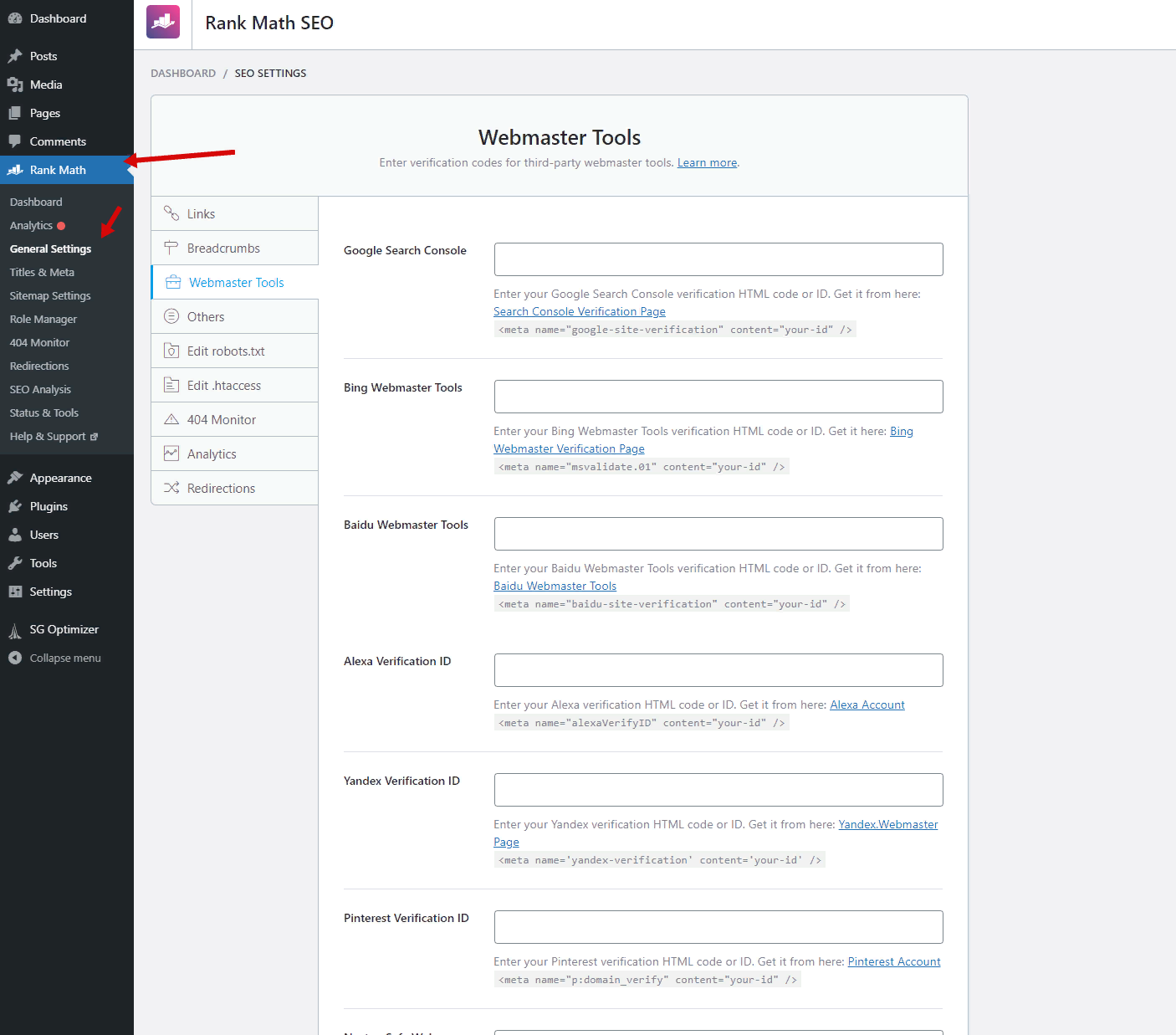Open the Links settings tab
Screen dimensions: 1176x1035
pyautogui.click(x=234, y=213)
